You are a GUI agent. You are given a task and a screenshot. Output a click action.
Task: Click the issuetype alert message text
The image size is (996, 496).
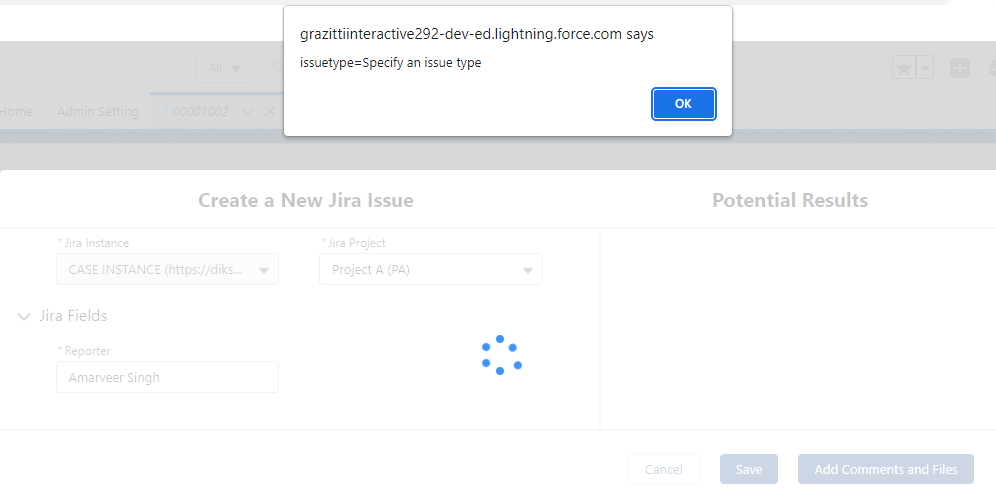tap(391, 63)
